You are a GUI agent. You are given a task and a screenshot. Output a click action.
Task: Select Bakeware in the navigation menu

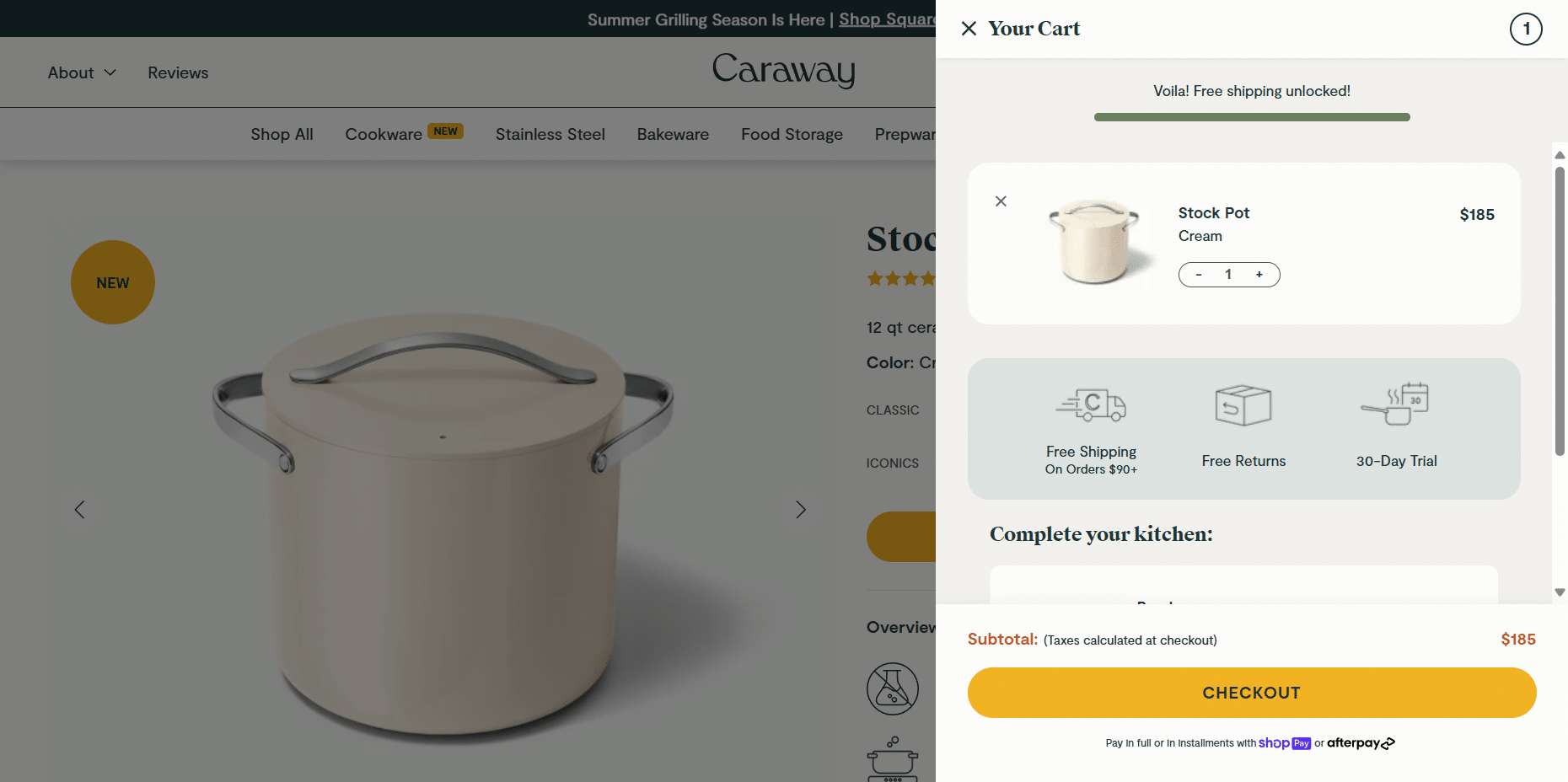point(673,134)
